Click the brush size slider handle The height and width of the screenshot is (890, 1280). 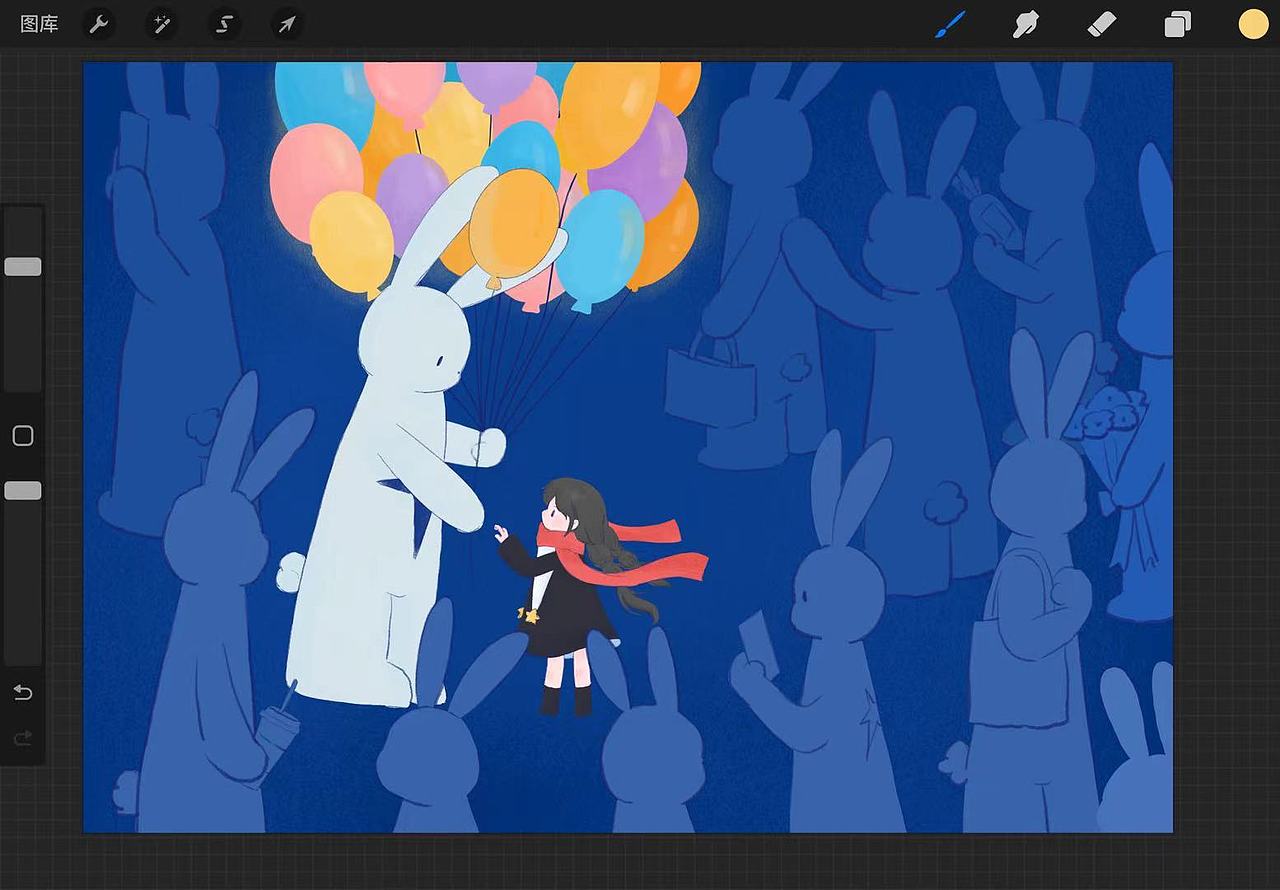point(23,266)
